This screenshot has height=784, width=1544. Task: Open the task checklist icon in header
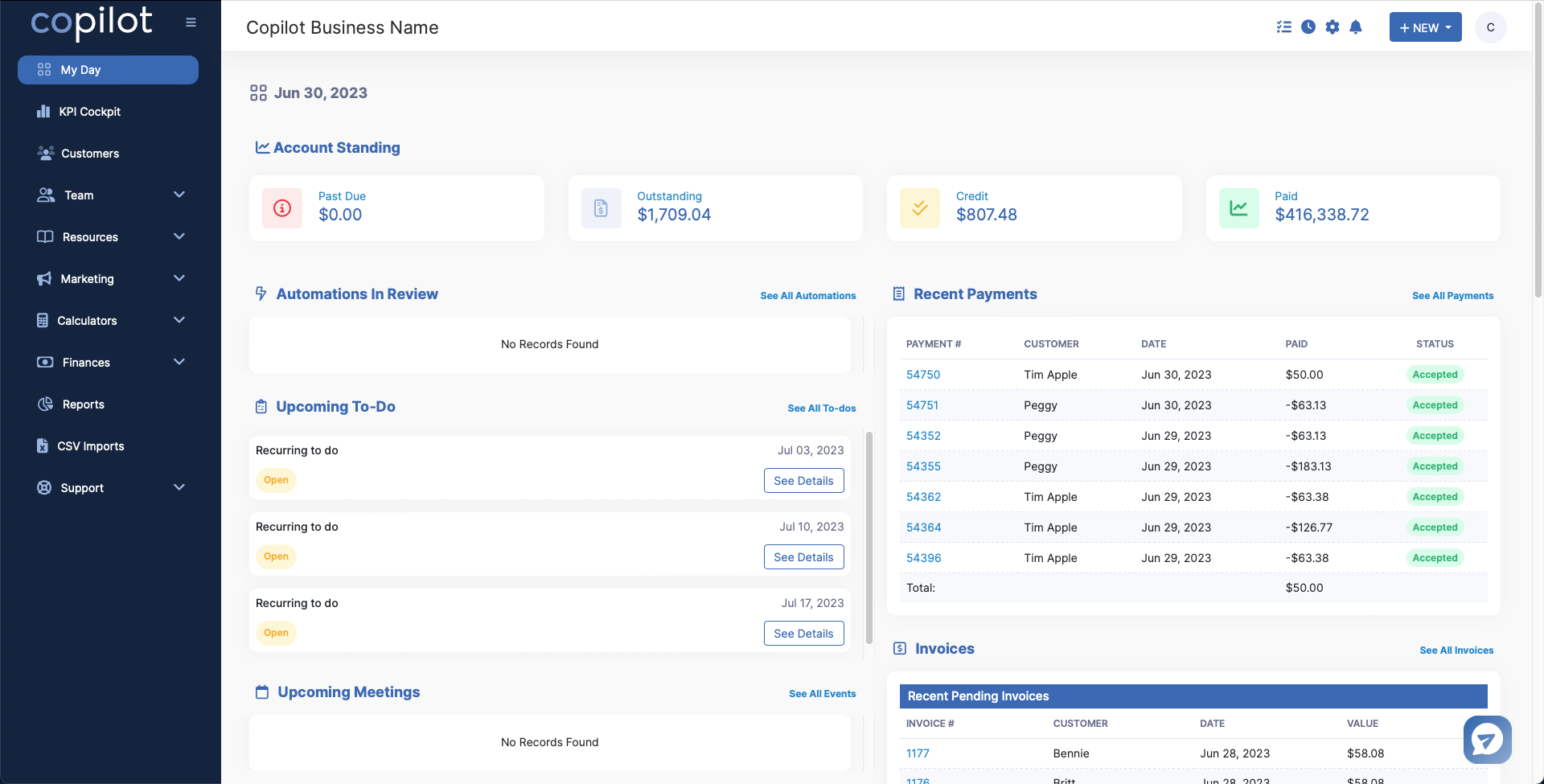tap(1284, 27)
